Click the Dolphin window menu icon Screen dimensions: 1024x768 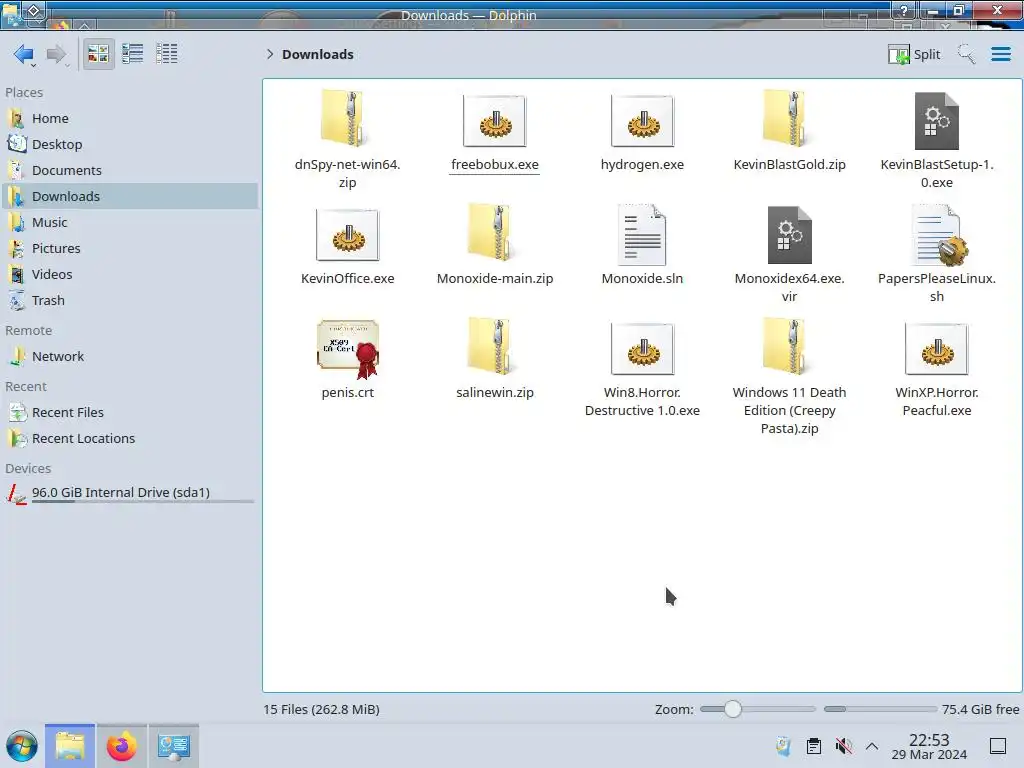click(x=12, y=14)
